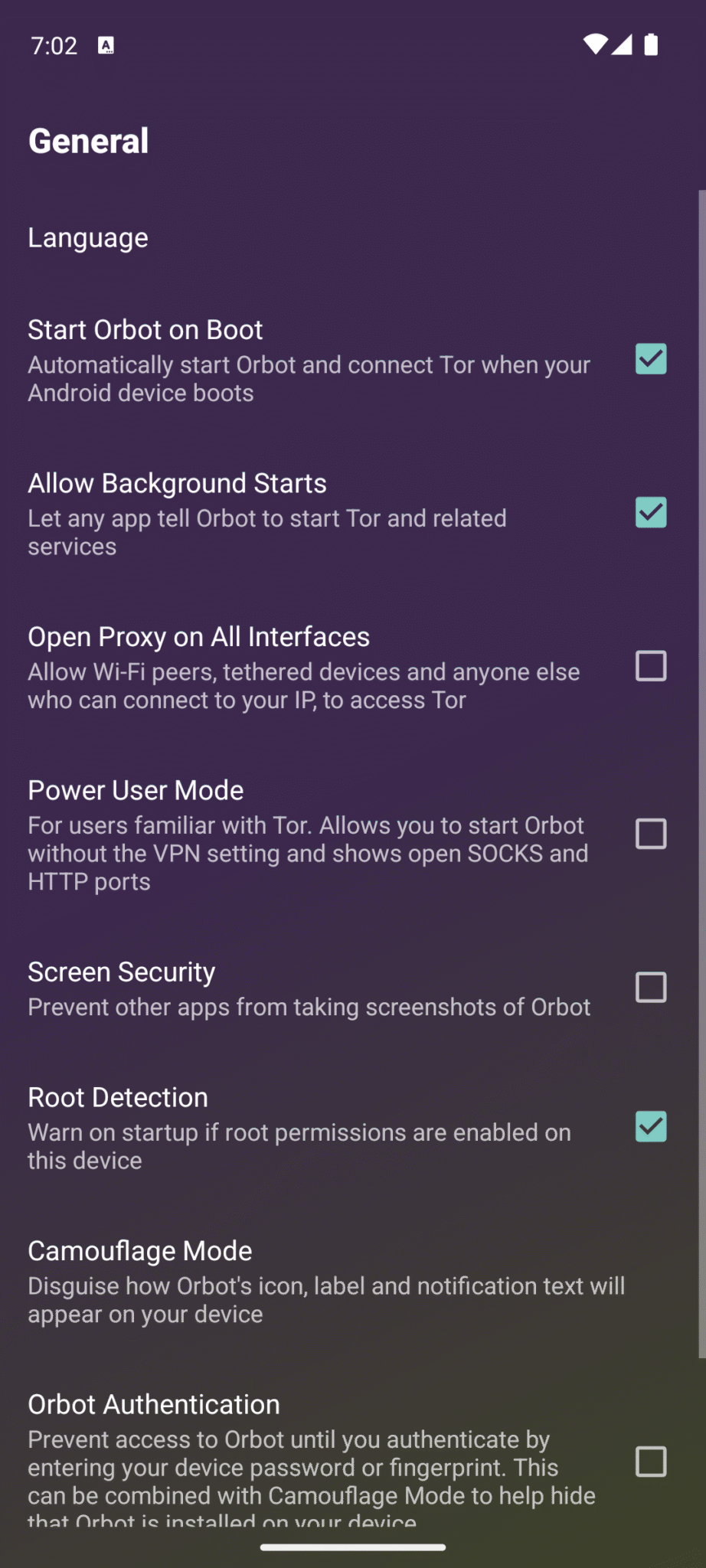Tap the clock in the status bar

[52, 45]
